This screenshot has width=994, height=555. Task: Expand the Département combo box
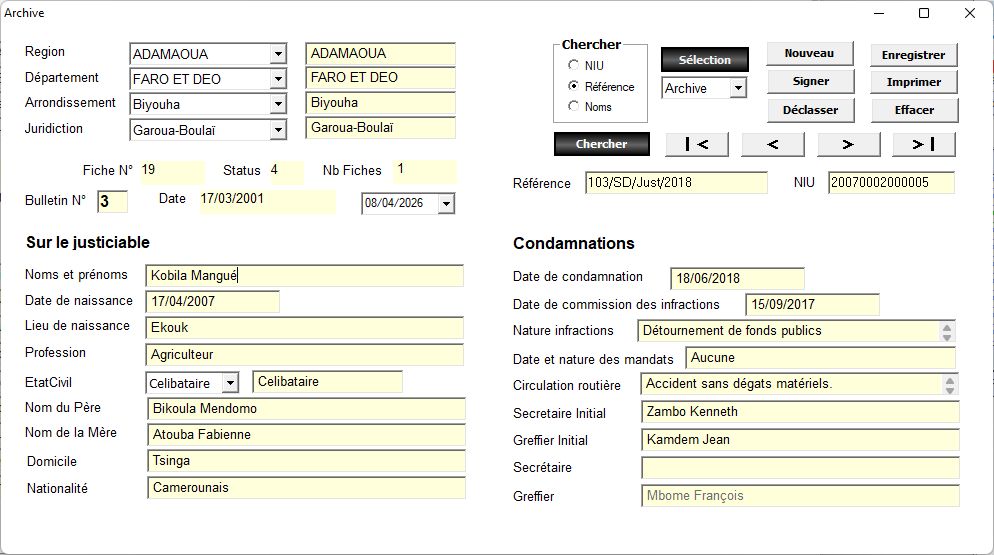point(277,79)
